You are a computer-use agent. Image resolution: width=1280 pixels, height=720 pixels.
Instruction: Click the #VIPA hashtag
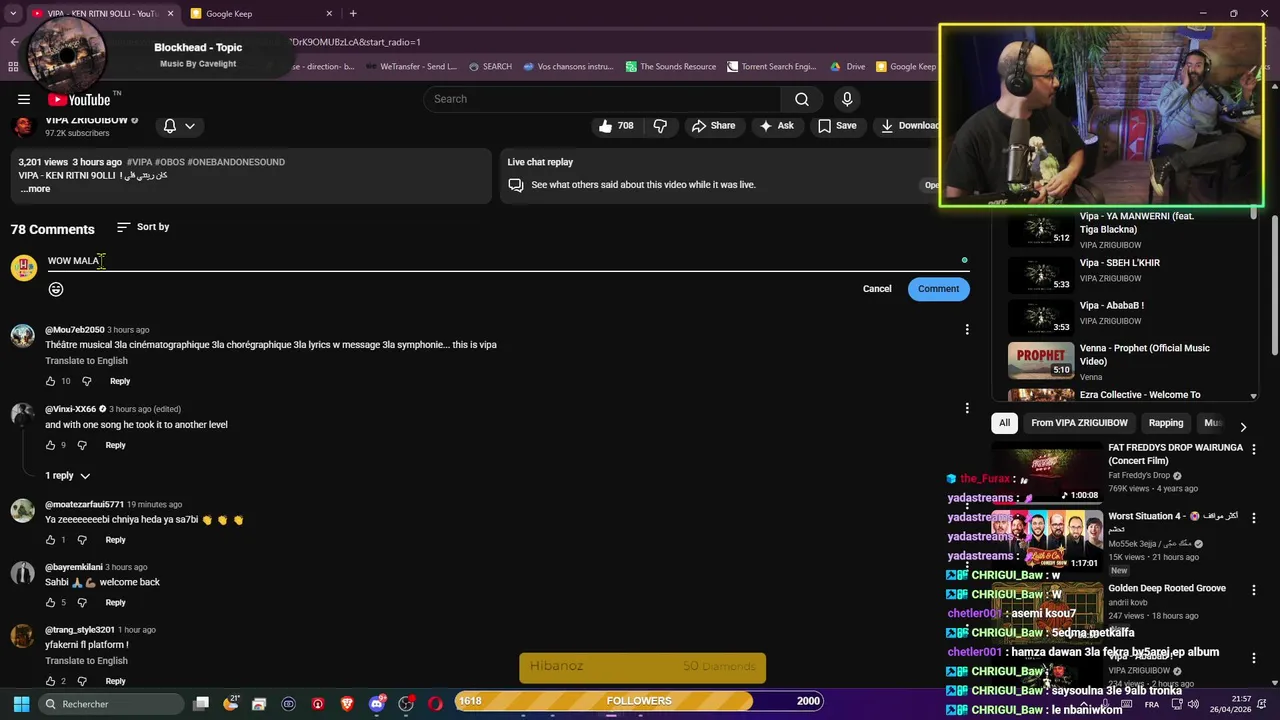139,162
